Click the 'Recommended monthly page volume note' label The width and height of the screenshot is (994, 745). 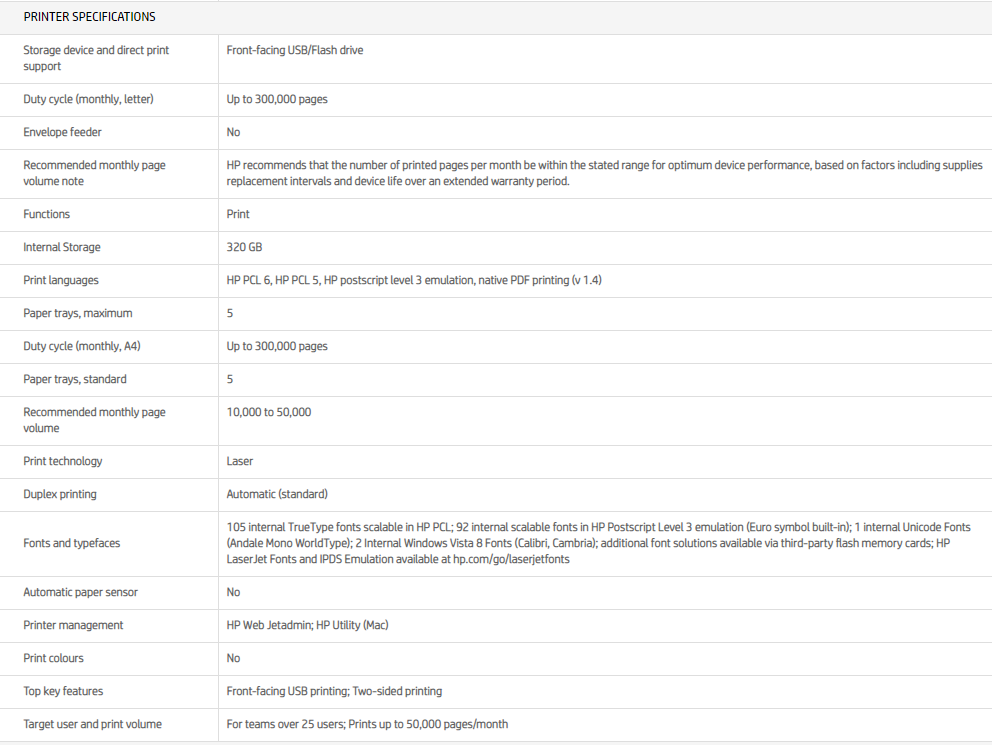point(94,173)
